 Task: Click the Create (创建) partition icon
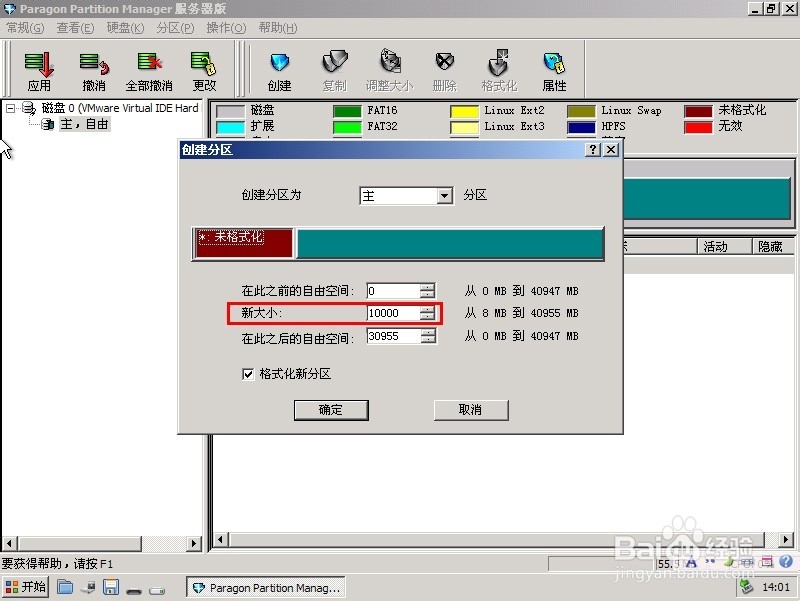pos(280,70)
